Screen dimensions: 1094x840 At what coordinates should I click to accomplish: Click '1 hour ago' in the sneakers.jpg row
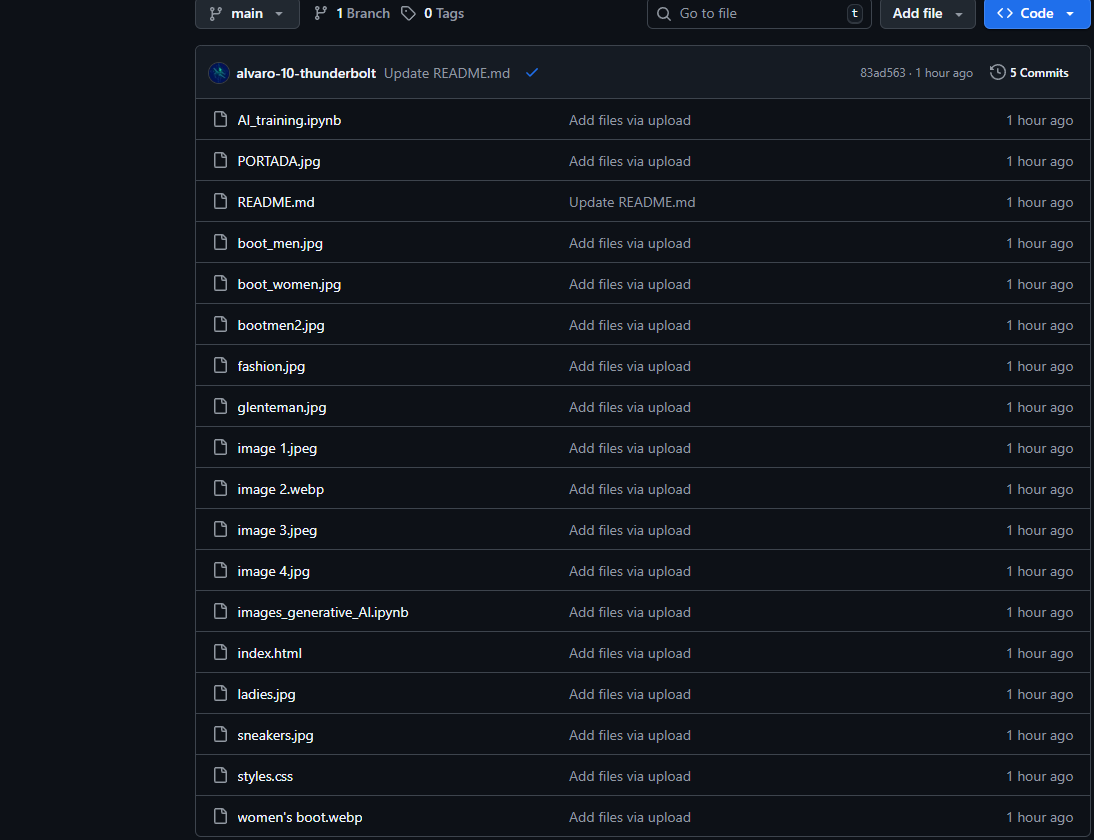tap(1040, 735)
